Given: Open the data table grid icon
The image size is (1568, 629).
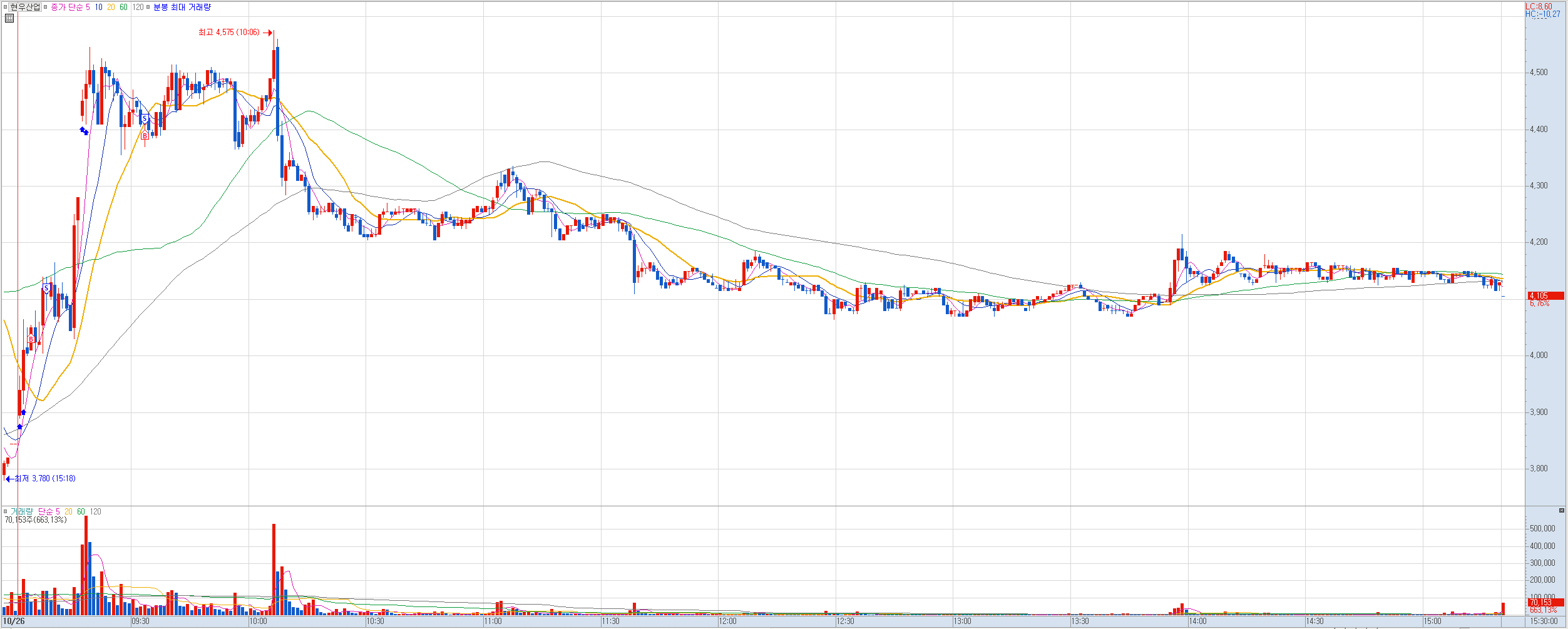Looking at the screenshot, I should click(x=9, y=18).
